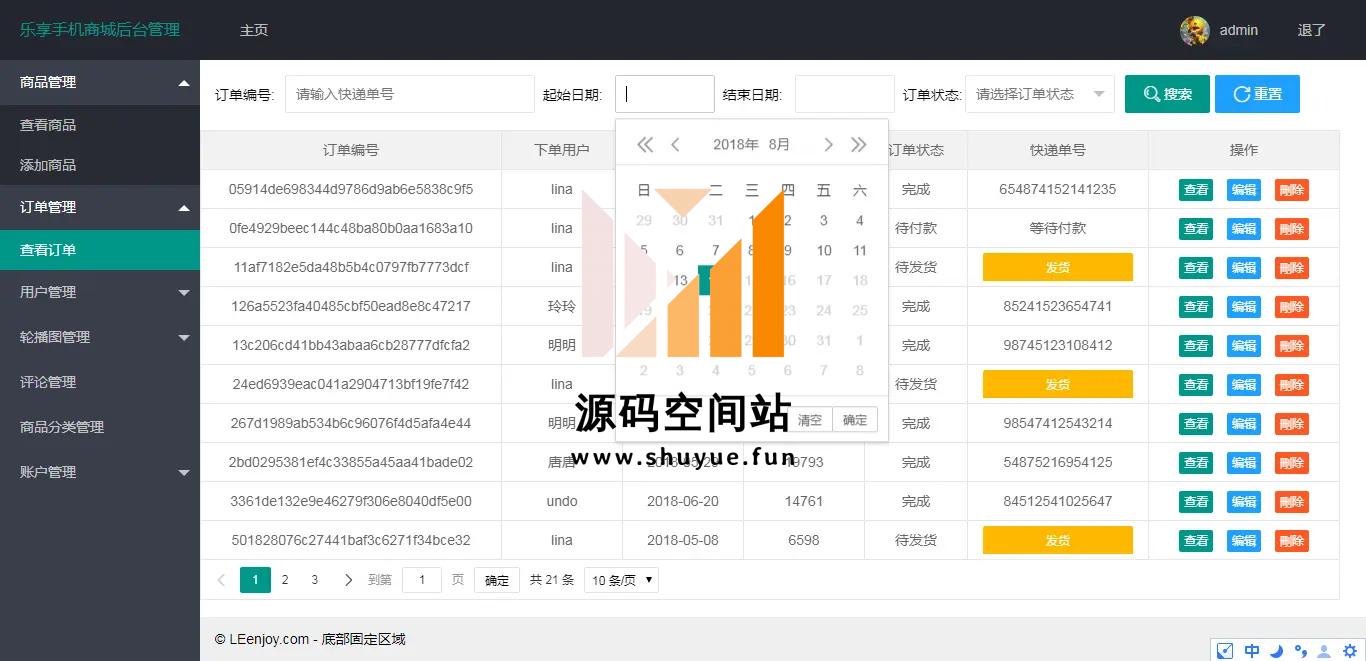Click 清空 to clear the date picker
The width and height of the screenshot is (1366, 661).
[809, 420]
